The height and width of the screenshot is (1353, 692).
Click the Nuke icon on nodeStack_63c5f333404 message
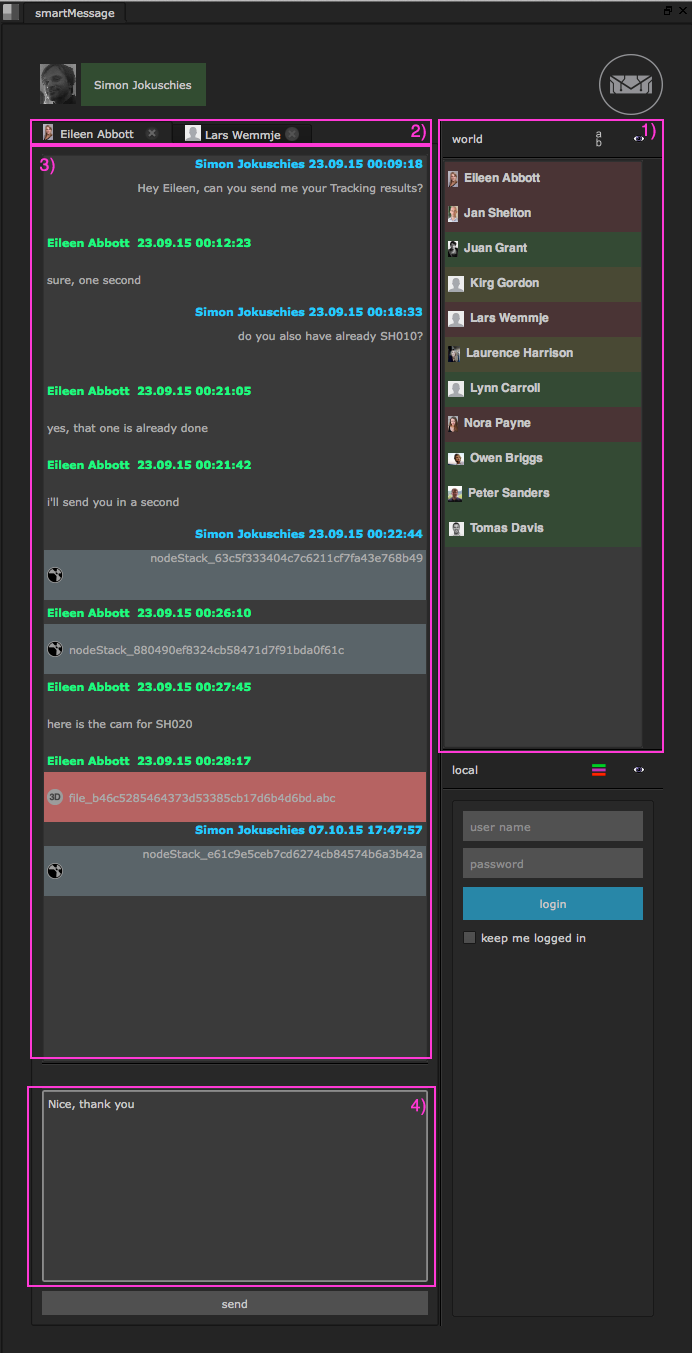pyautogui.click(x=55, y=575)
